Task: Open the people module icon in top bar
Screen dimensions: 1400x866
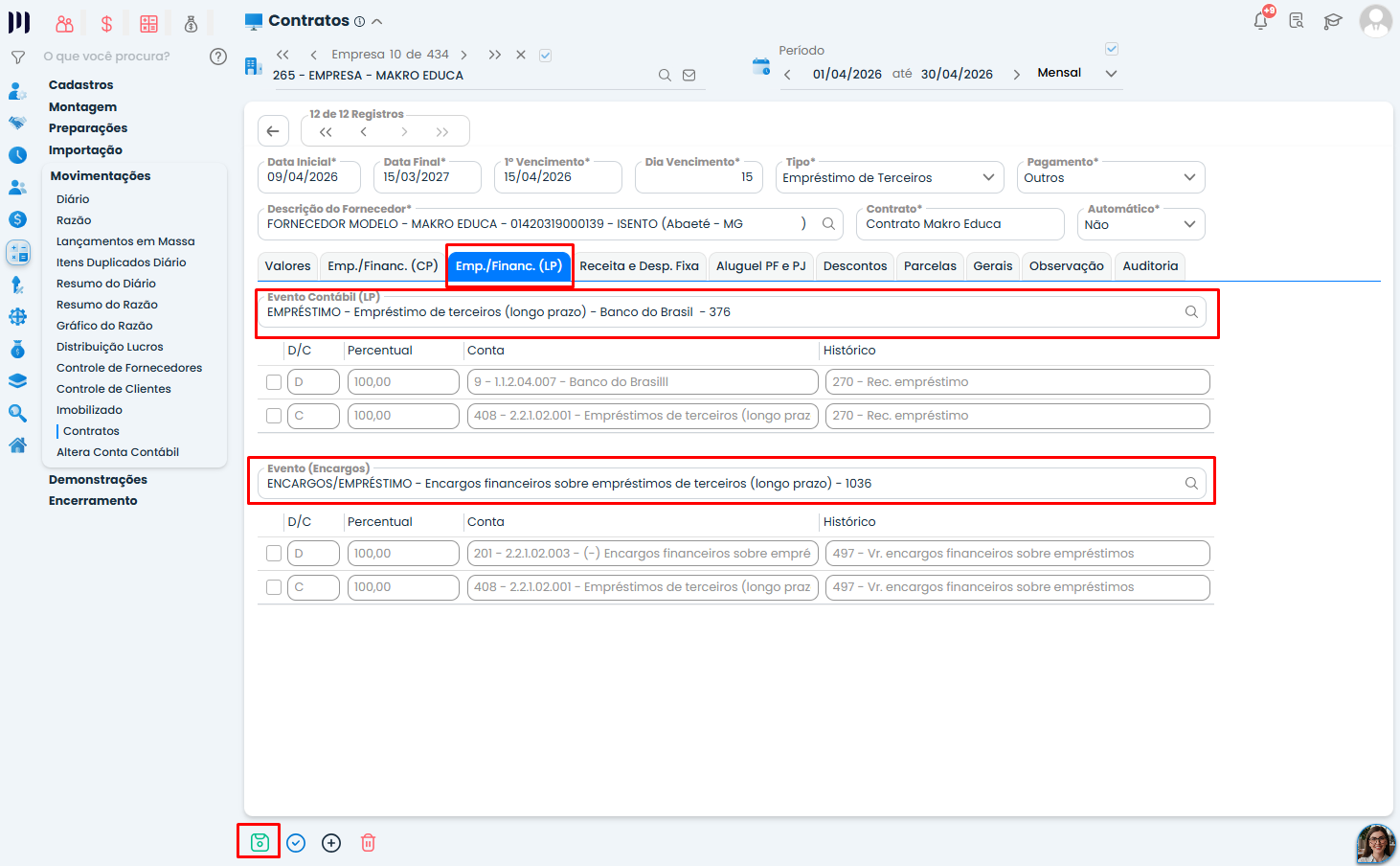Action: click(64, 24)
